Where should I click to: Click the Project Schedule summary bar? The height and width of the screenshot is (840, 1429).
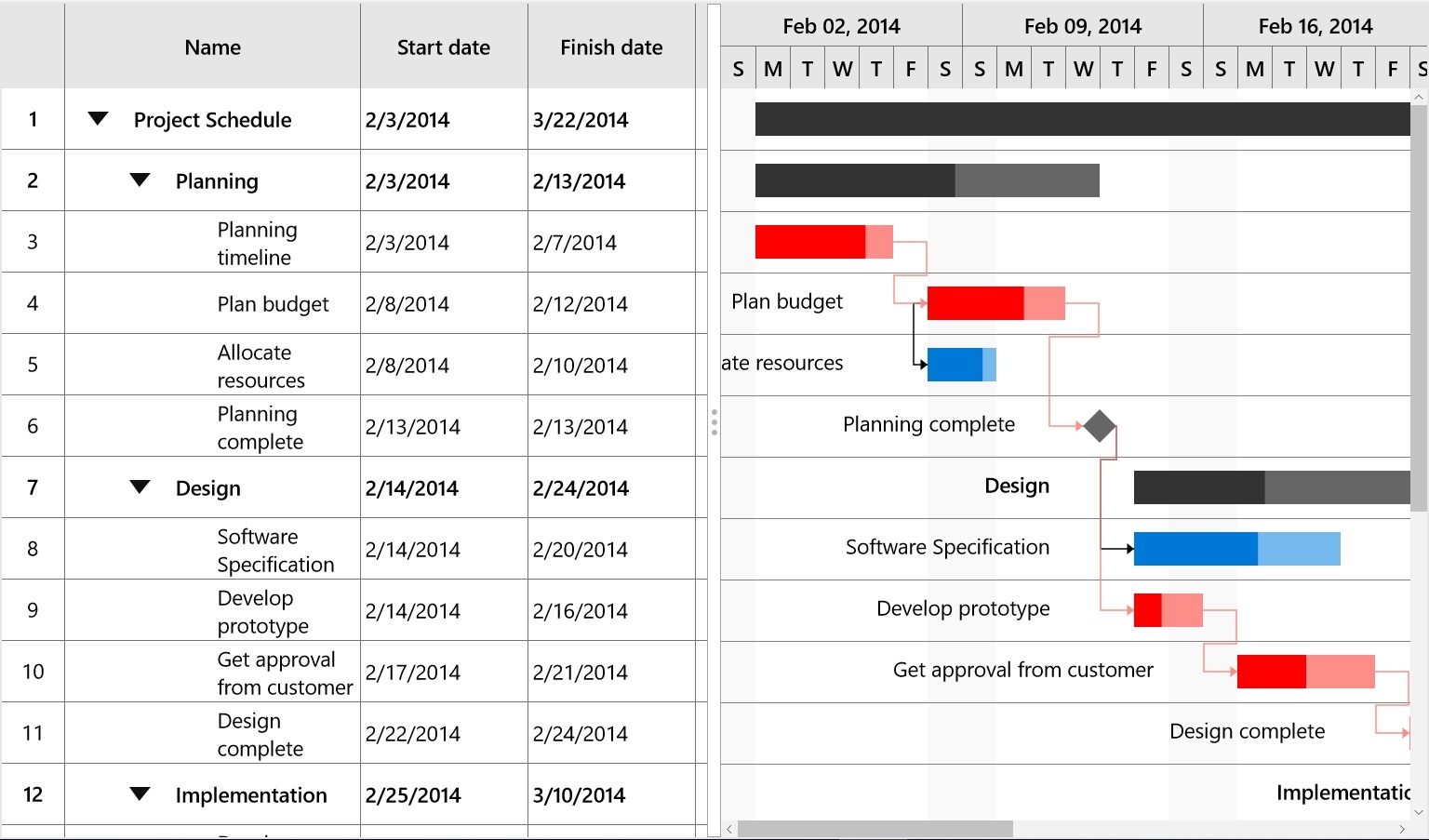[x=1079, y=118]
